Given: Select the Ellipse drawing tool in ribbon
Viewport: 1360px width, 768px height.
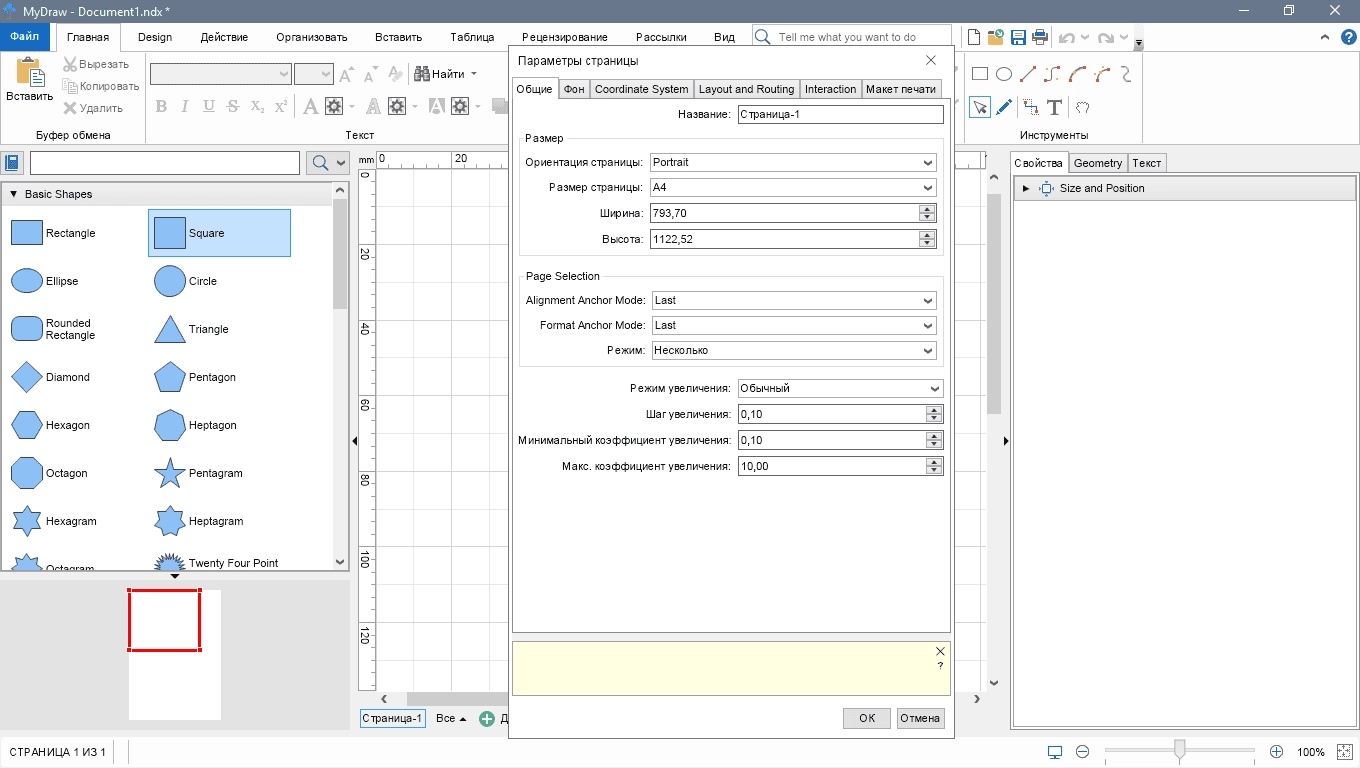Looking at the screenshot, I should tap(1004, 74).
